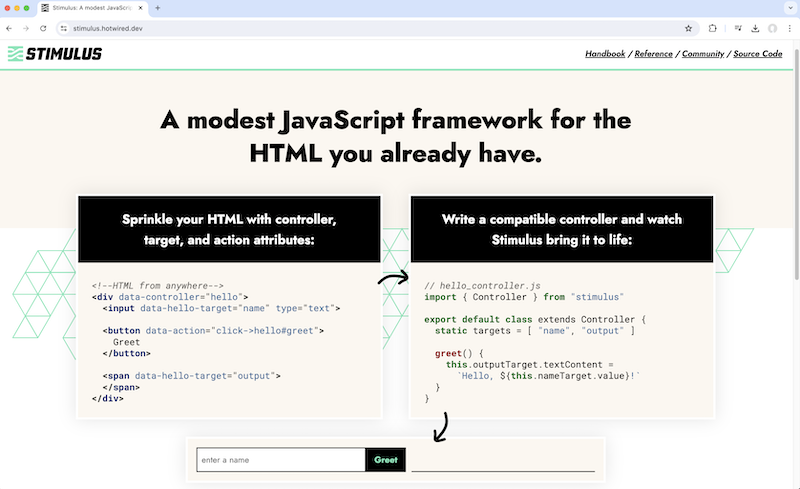Reload the page with the refresh icon
Image resolution: width=800 pixels, height=489 pixels.
(44, 28)
